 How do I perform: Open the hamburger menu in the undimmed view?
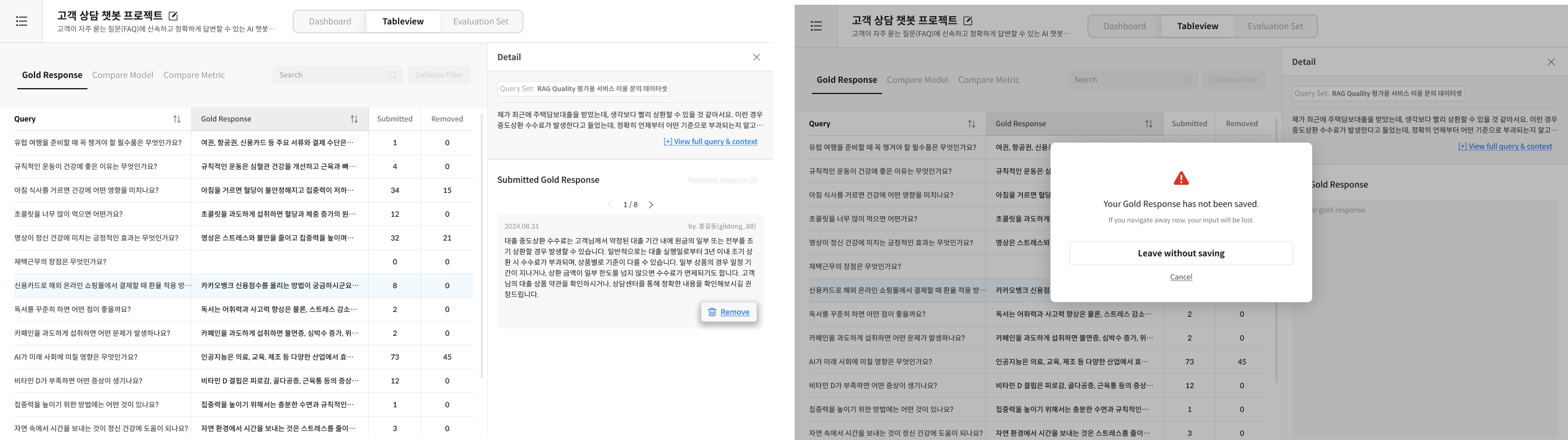21,21
